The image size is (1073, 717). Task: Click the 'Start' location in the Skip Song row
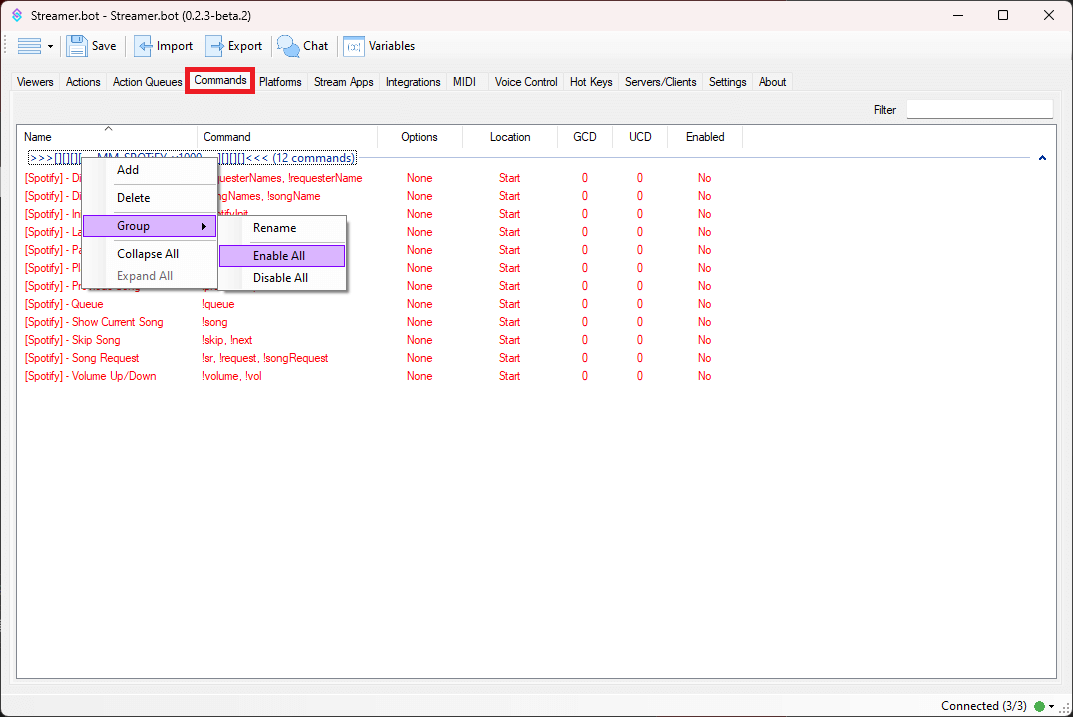point(509,340)
